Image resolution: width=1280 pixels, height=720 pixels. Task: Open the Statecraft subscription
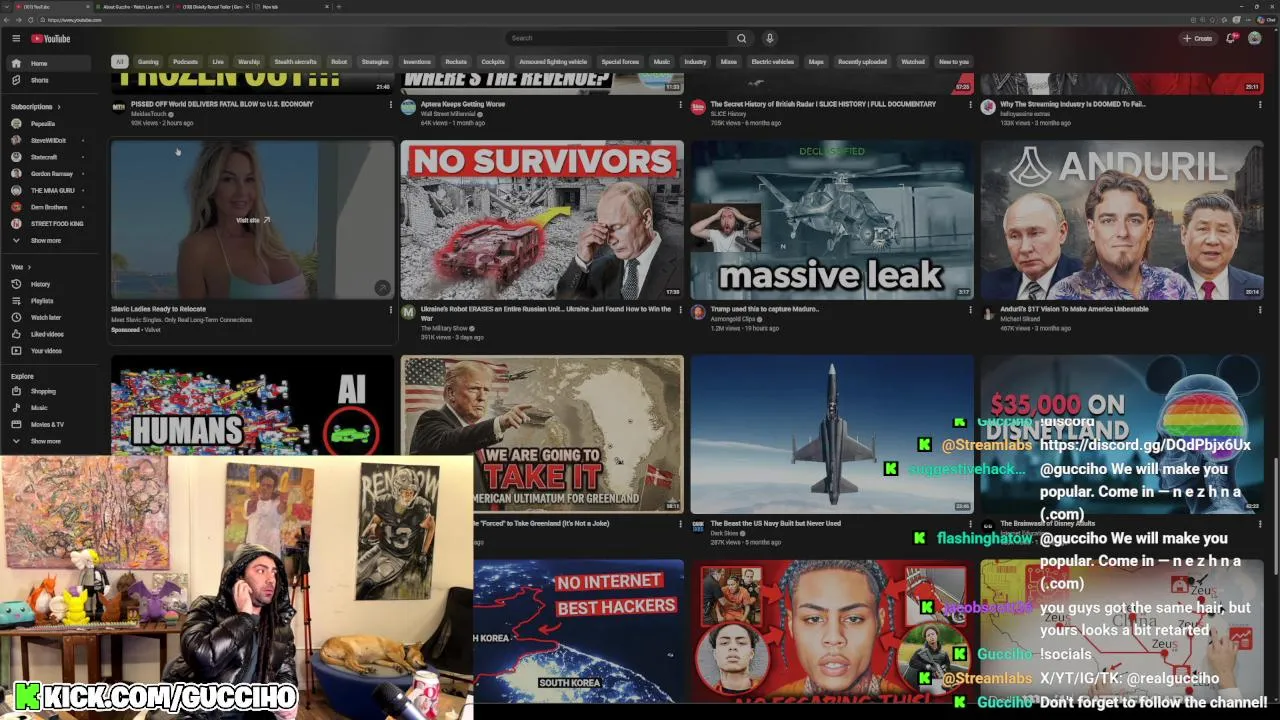coord(50,157)
